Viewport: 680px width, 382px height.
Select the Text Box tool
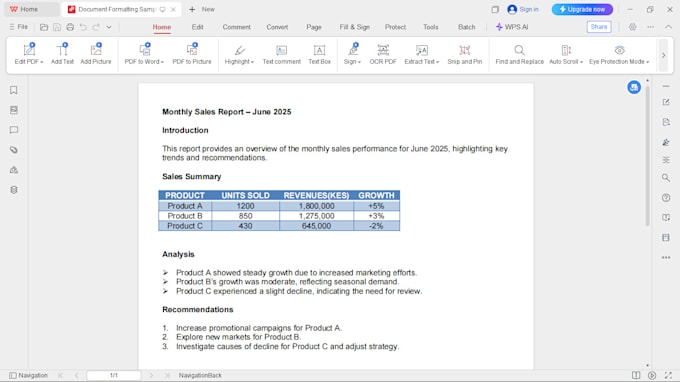pyautogui.click(x=319, y=54)
